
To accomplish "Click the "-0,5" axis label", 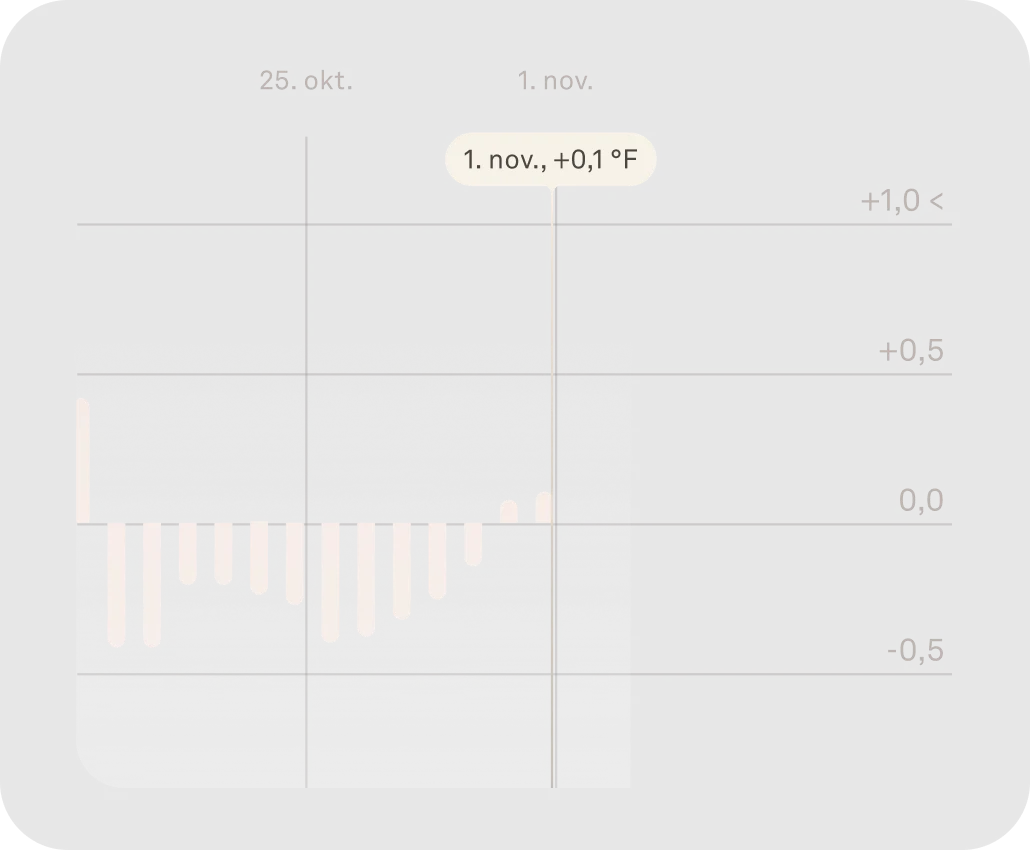I will click(x=914, y=652).
